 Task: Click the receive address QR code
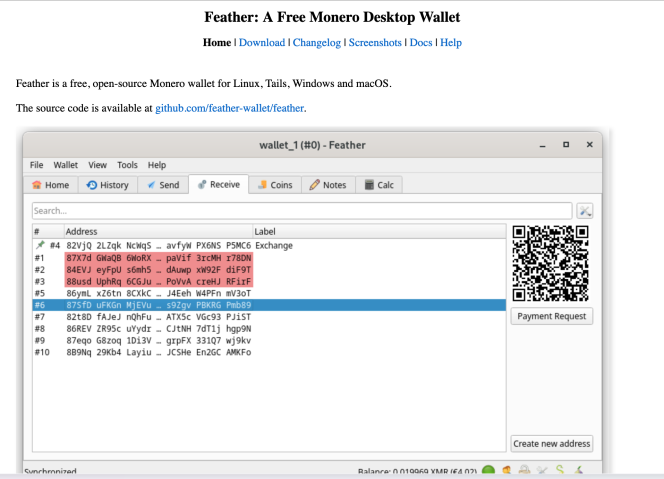tap(550, 264)
